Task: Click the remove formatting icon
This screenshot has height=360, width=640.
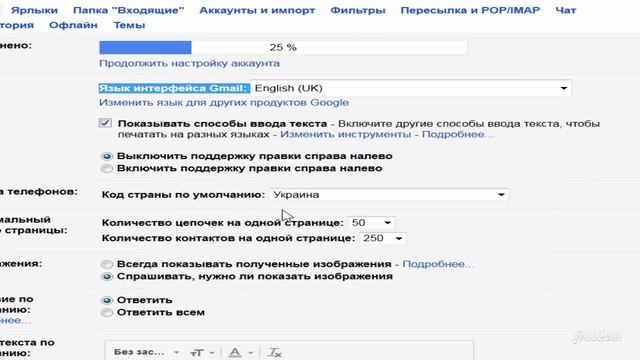Action: tap(275, 353)
